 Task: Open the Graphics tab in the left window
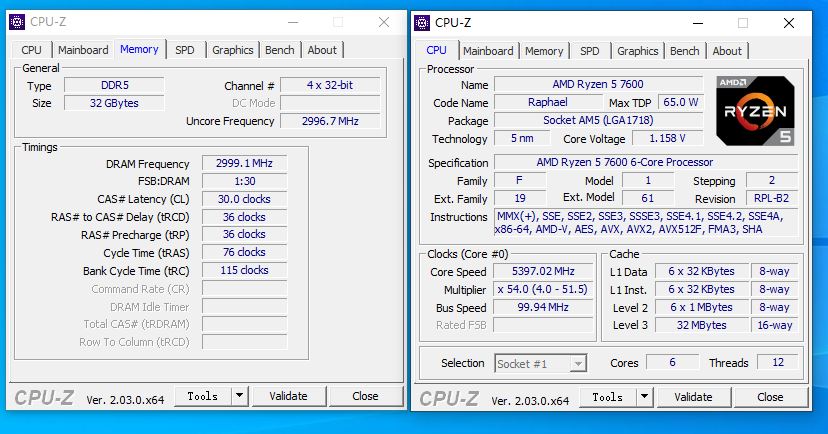[233, 50]
